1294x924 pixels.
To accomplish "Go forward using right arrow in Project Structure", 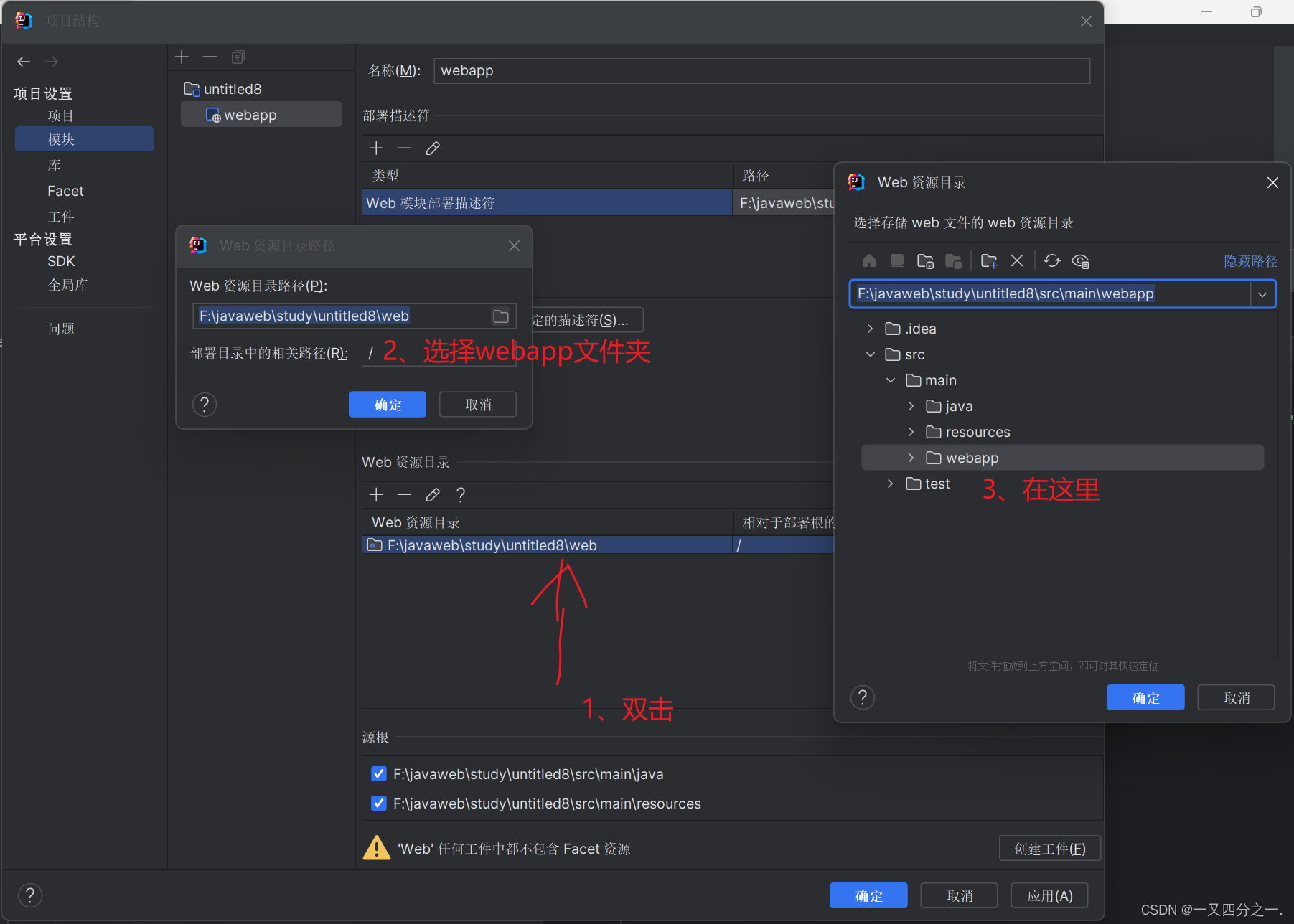I will (x=52, y=62).
